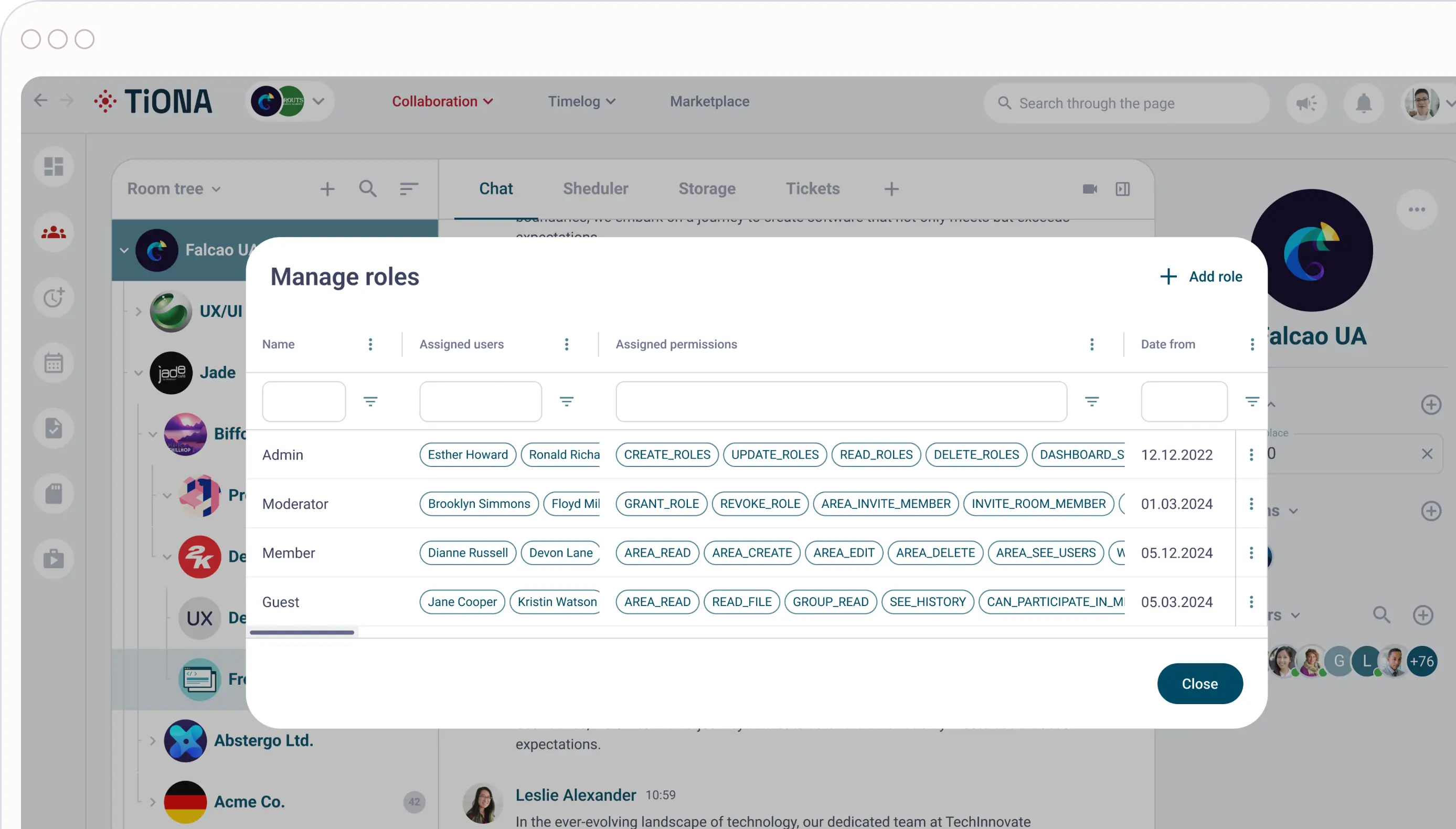Click the horizontal scrollbar under roles table
This screenshot has height=829, width=1456.
302,632
